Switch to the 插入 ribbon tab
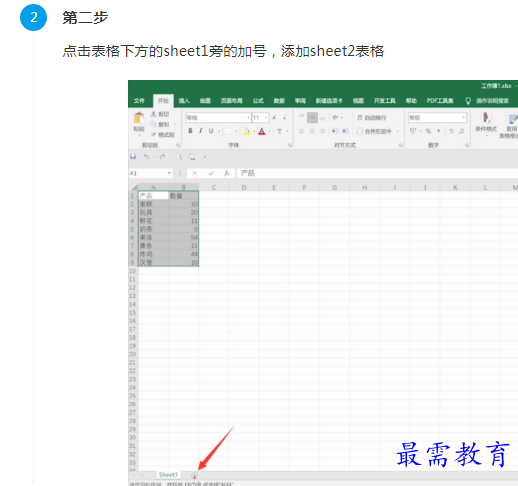Image resolution: width=518 pixels, height=486 pixels. click(184, 101)
